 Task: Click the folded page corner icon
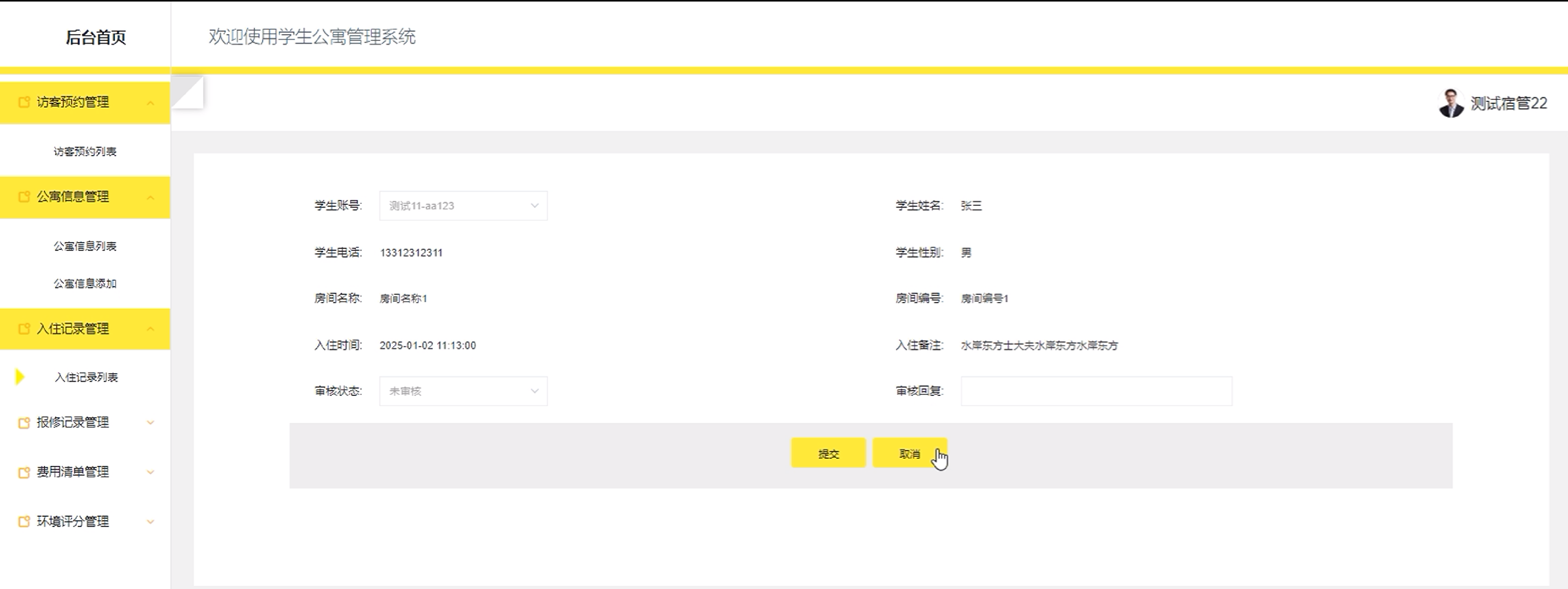tap(187, 92)
